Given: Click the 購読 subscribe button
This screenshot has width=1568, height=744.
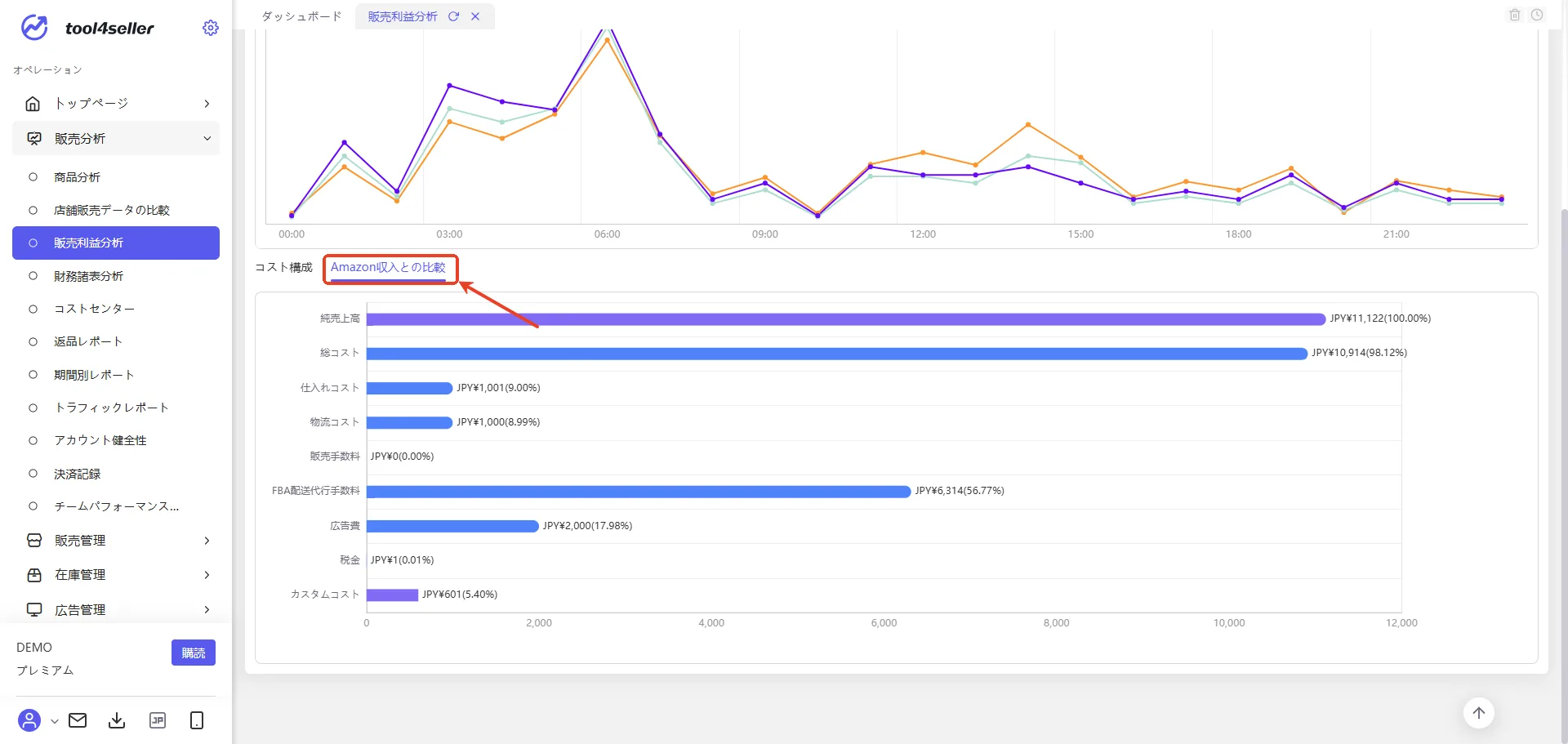Looking at the screenshot, I should pos(194,653).
